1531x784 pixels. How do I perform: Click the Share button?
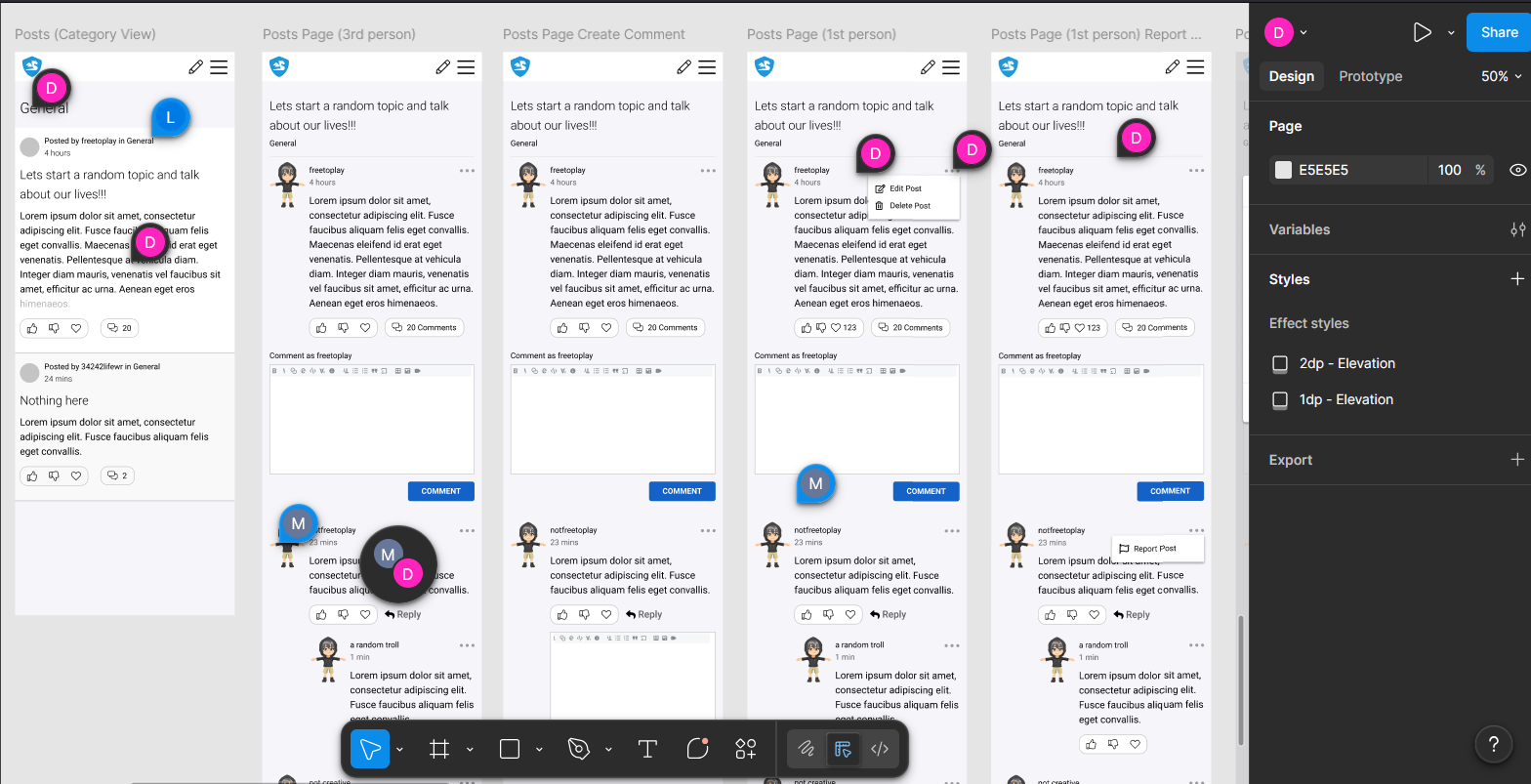tap(1499, 32)
